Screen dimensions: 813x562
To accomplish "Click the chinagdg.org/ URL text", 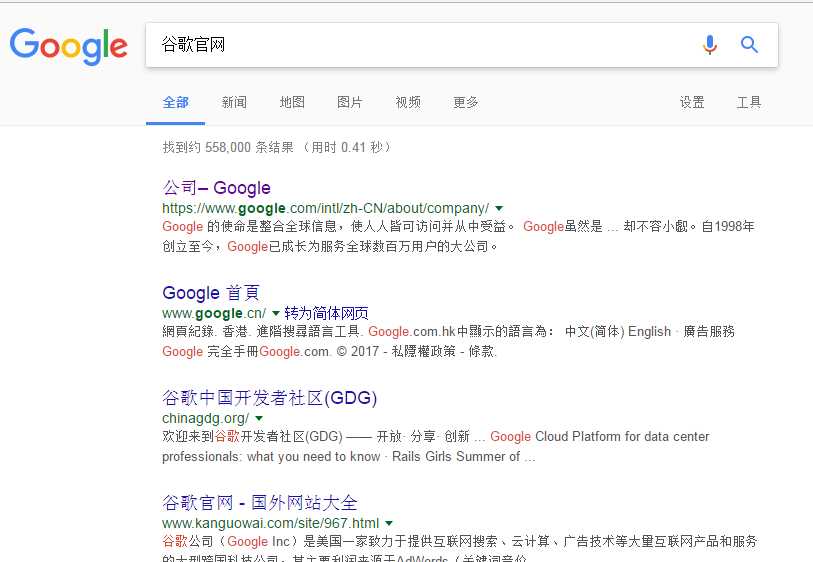I will click(206, 418).
